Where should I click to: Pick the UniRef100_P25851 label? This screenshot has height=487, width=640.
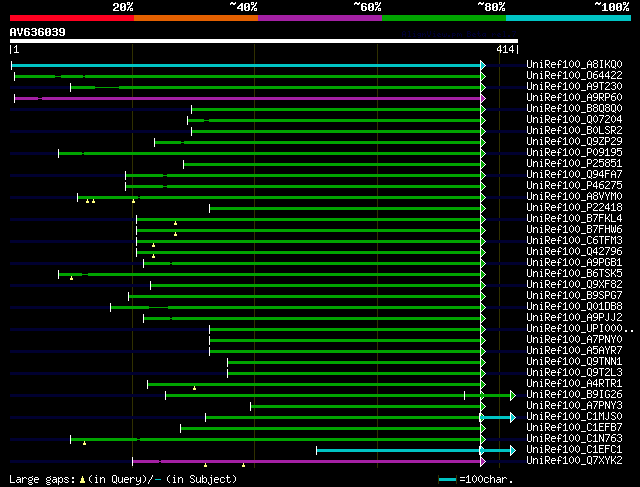point(574,164)
